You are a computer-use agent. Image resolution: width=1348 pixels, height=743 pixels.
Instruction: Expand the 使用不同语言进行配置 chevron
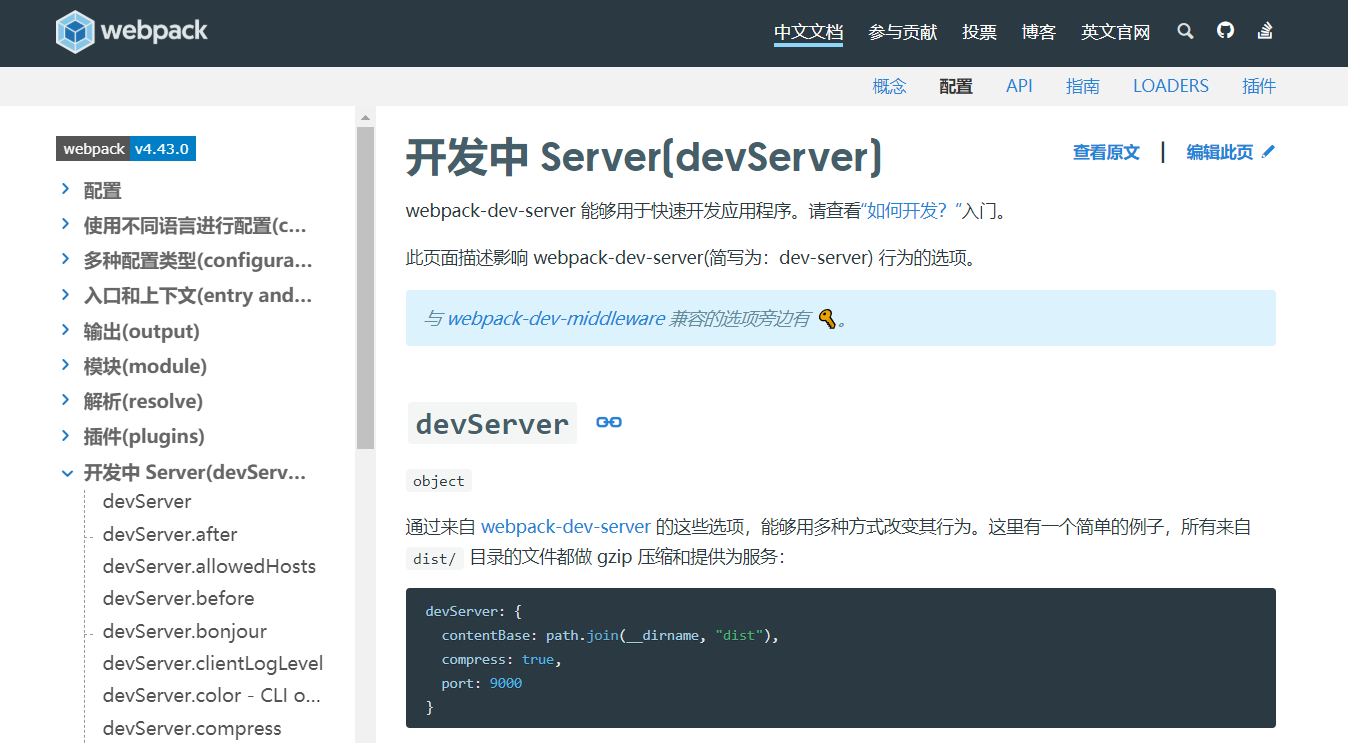coord(66,224)
